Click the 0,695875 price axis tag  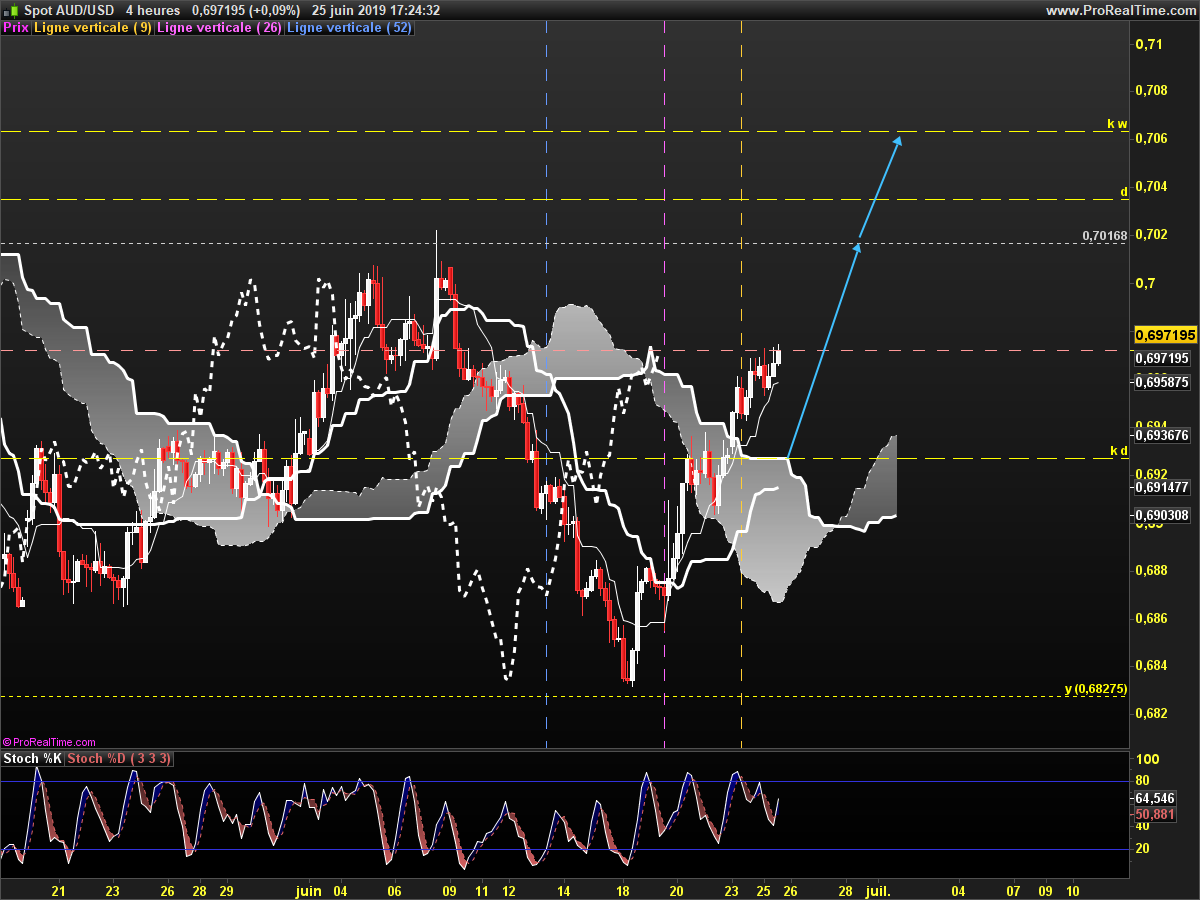click(1163, 382)
